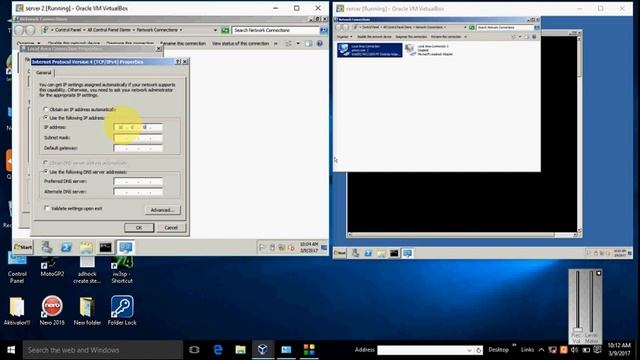This screenshot has height=360, width=640.
Task: Open Command Prompt in server VM taskbar
Action: 394,253
